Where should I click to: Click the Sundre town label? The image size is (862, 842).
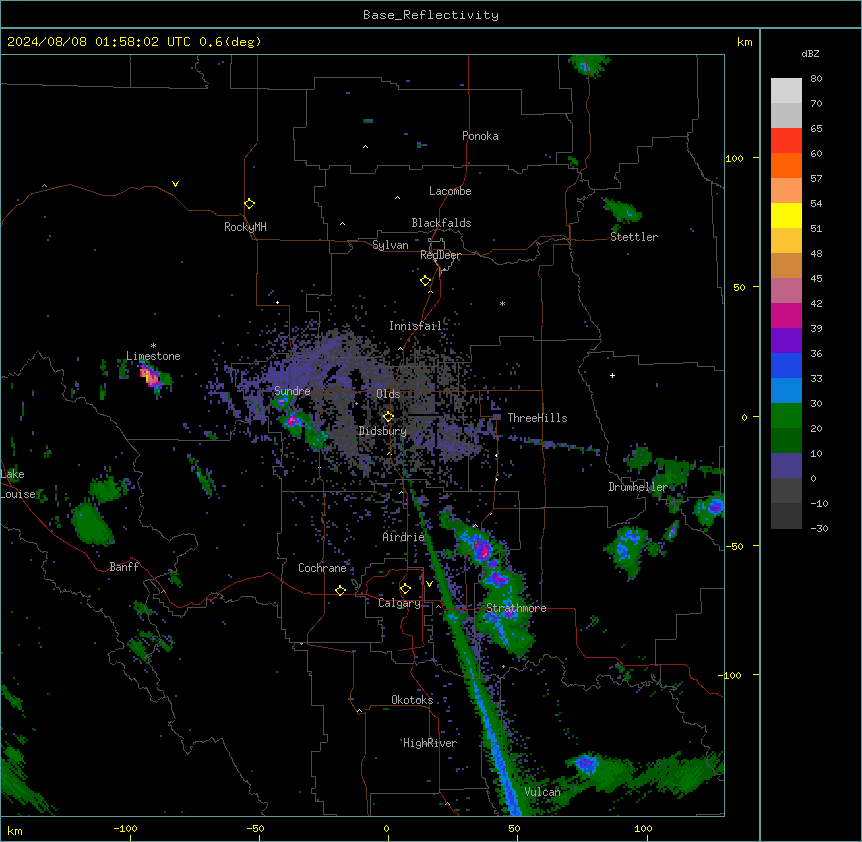pyautogui.click(x=292, y=391)
